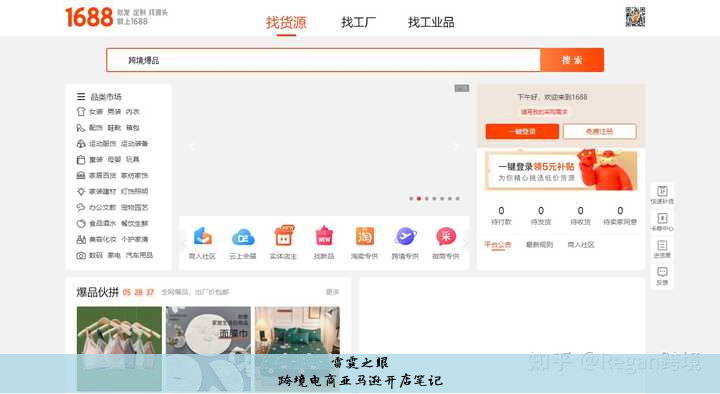720x394 pixels.
Task: Open the 面膜巾 product thumbnail
Action: (x=208, y=349)
